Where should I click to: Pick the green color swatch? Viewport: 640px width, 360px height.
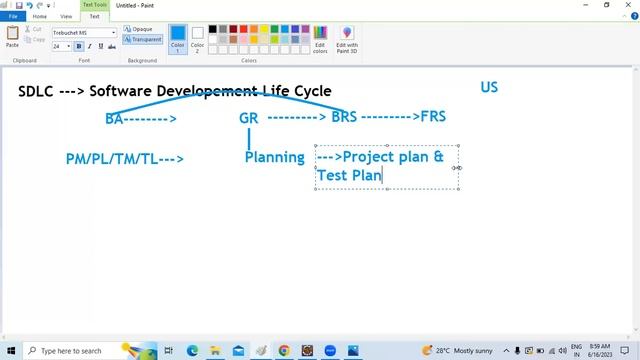pos(274,29)
